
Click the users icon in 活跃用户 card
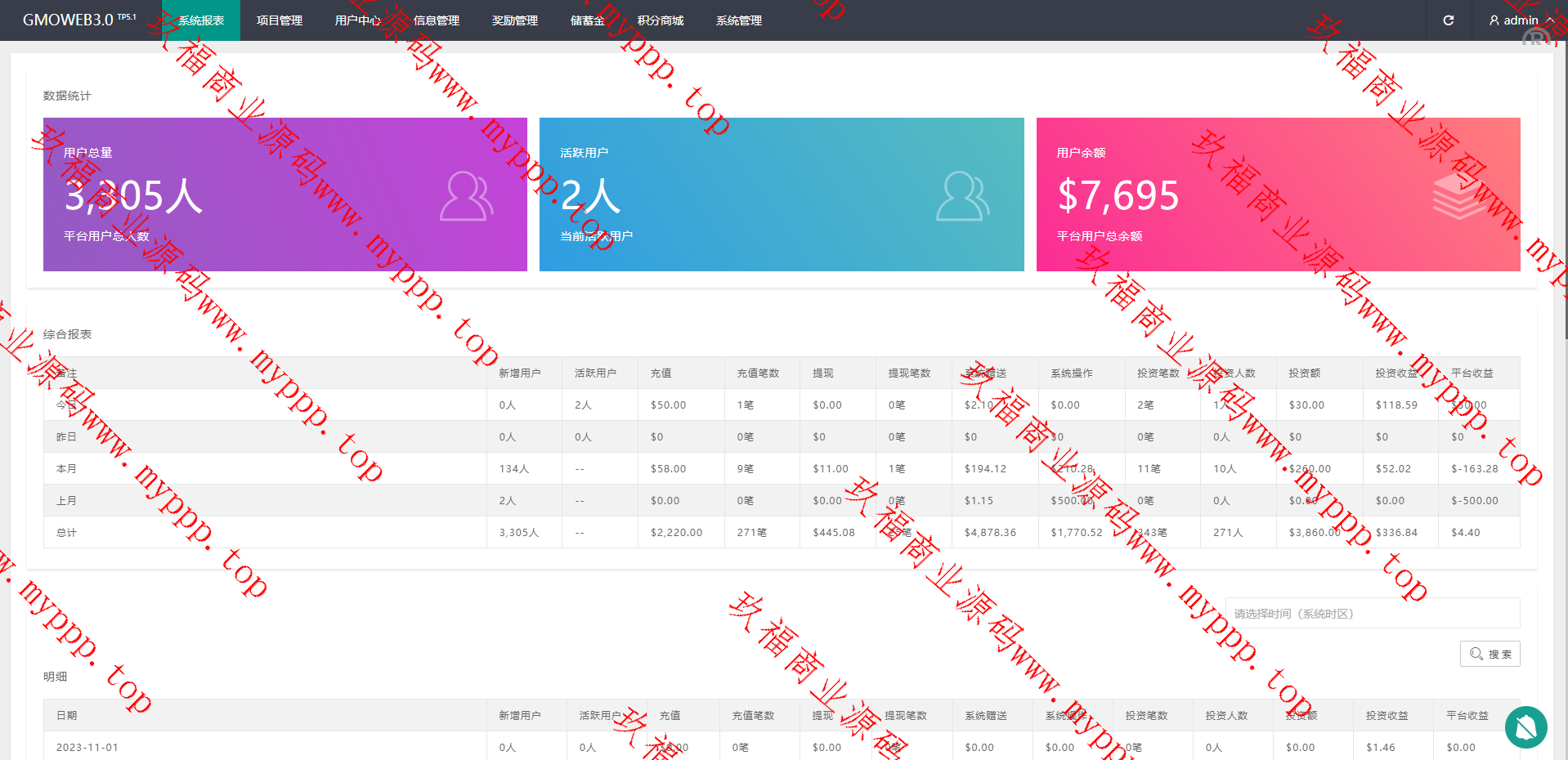pos(962,196)
